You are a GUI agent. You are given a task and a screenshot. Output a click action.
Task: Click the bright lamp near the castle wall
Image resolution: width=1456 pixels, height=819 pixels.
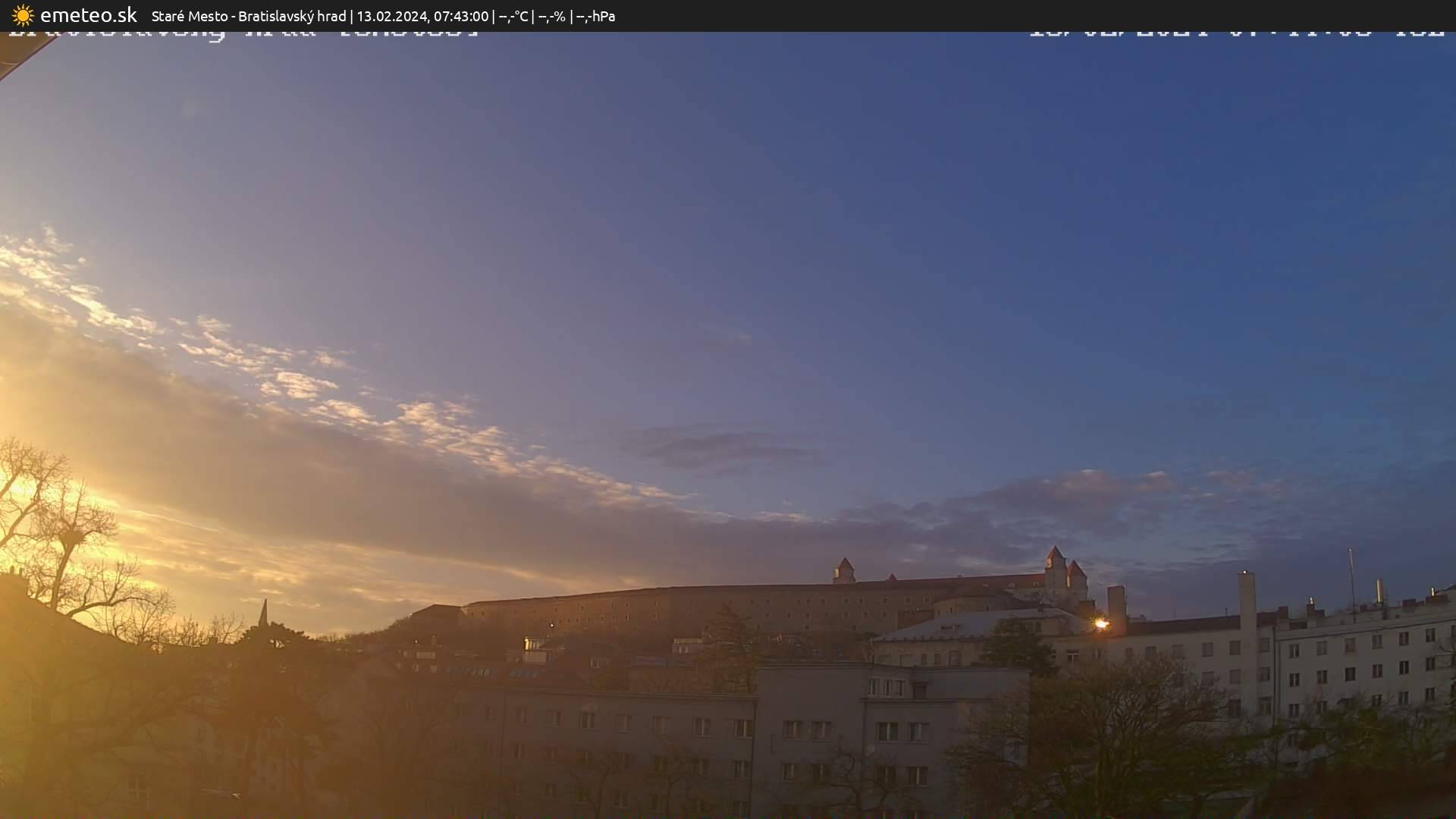(x=1101, y=625)
